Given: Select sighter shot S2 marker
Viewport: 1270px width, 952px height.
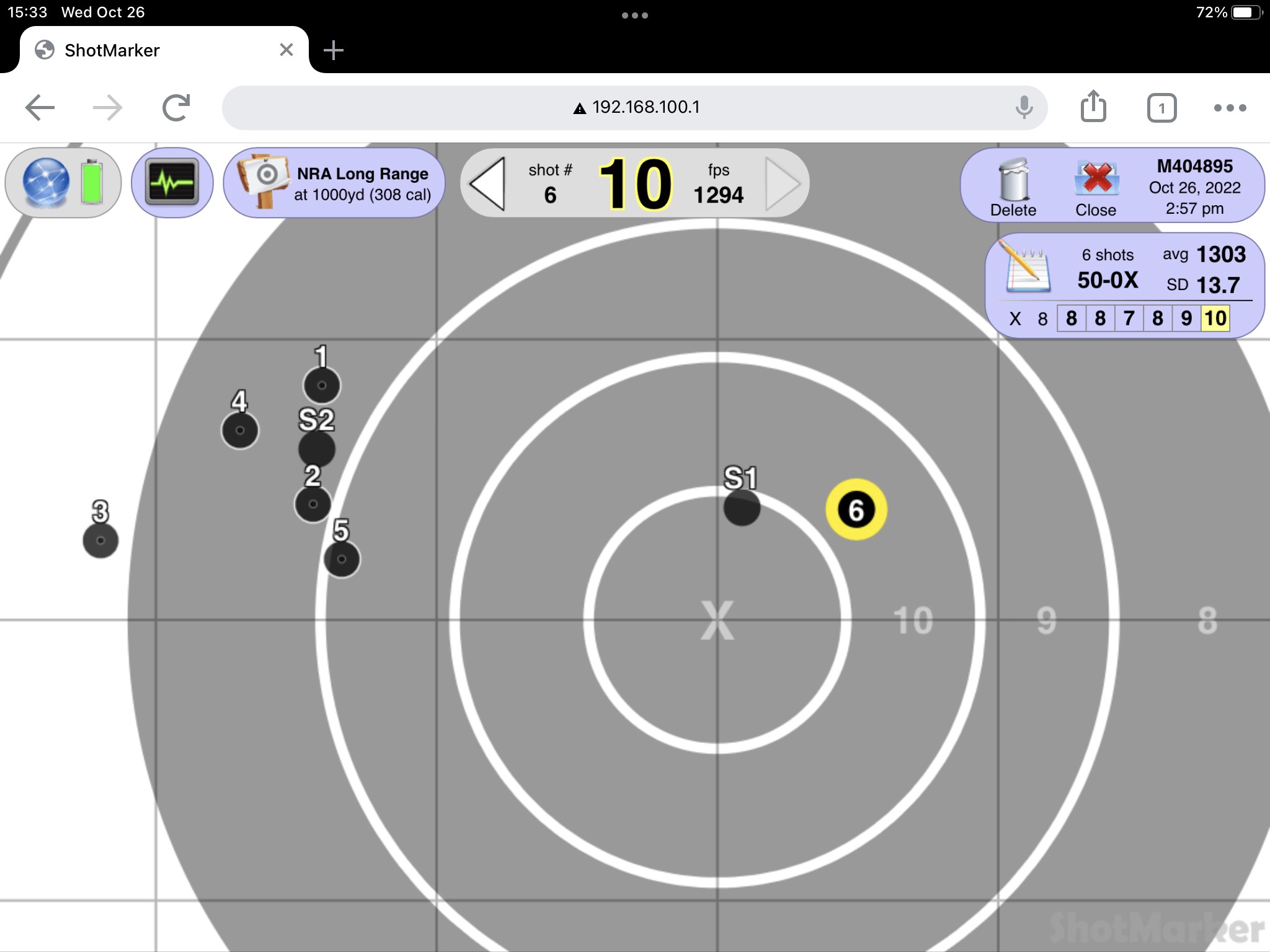Looking at the screenshot, I should pyautogui.click(x=316, y=449).
